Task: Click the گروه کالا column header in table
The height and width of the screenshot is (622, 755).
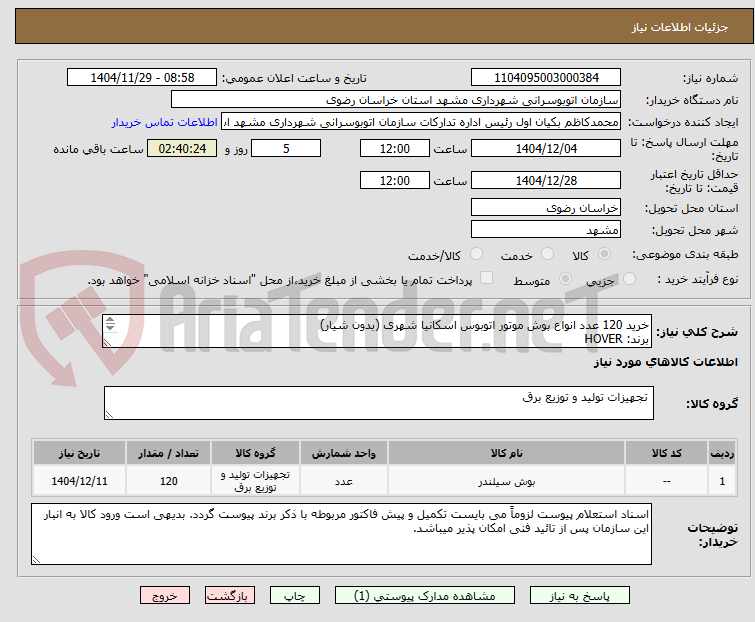Action: (x=255, y=453)
